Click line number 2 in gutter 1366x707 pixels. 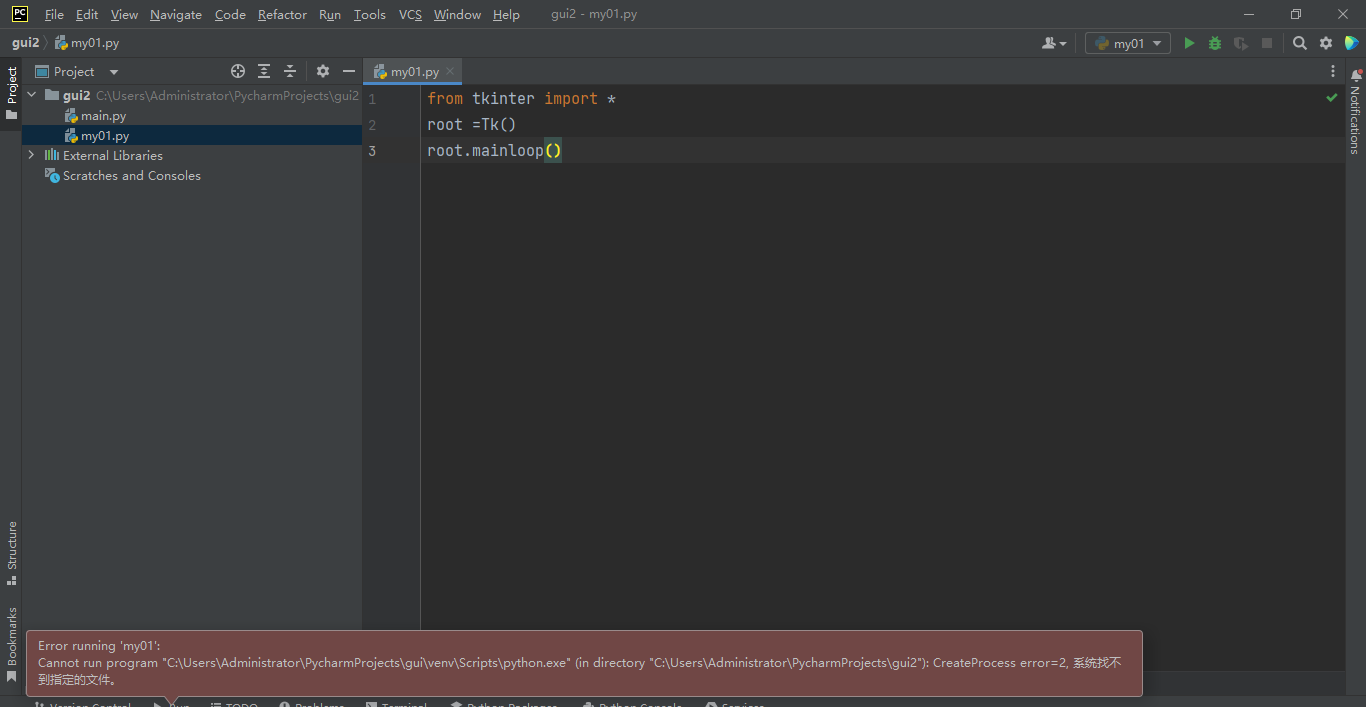coord(372,125)
